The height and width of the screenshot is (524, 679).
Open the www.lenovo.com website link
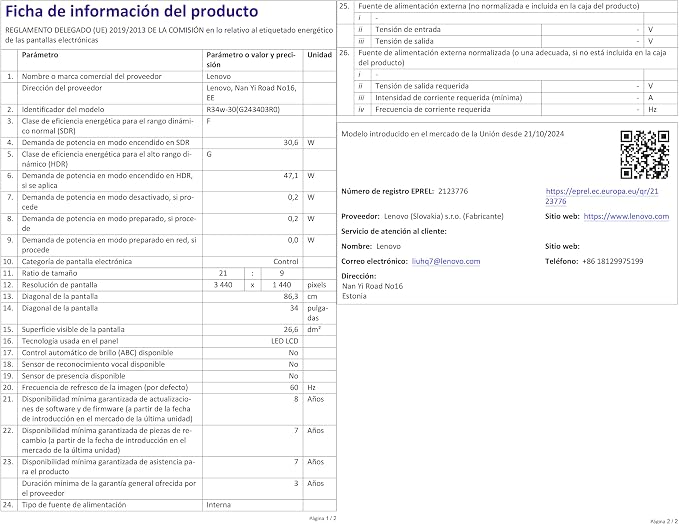(x=626, y=216)
